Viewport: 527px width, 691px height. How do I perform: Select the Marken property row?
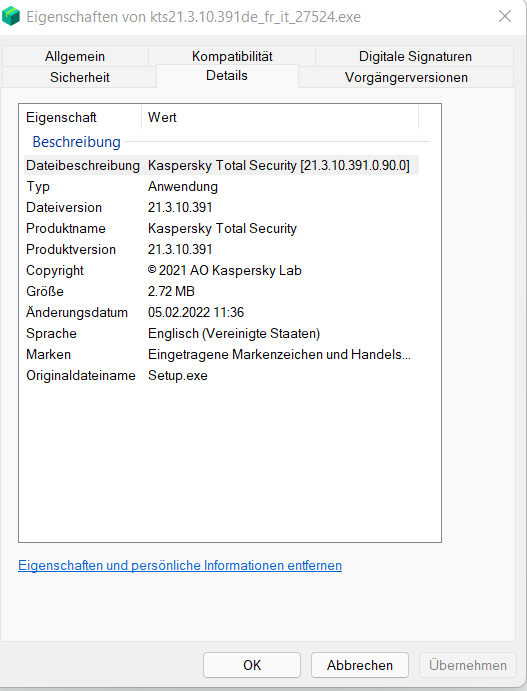[221, 354]
